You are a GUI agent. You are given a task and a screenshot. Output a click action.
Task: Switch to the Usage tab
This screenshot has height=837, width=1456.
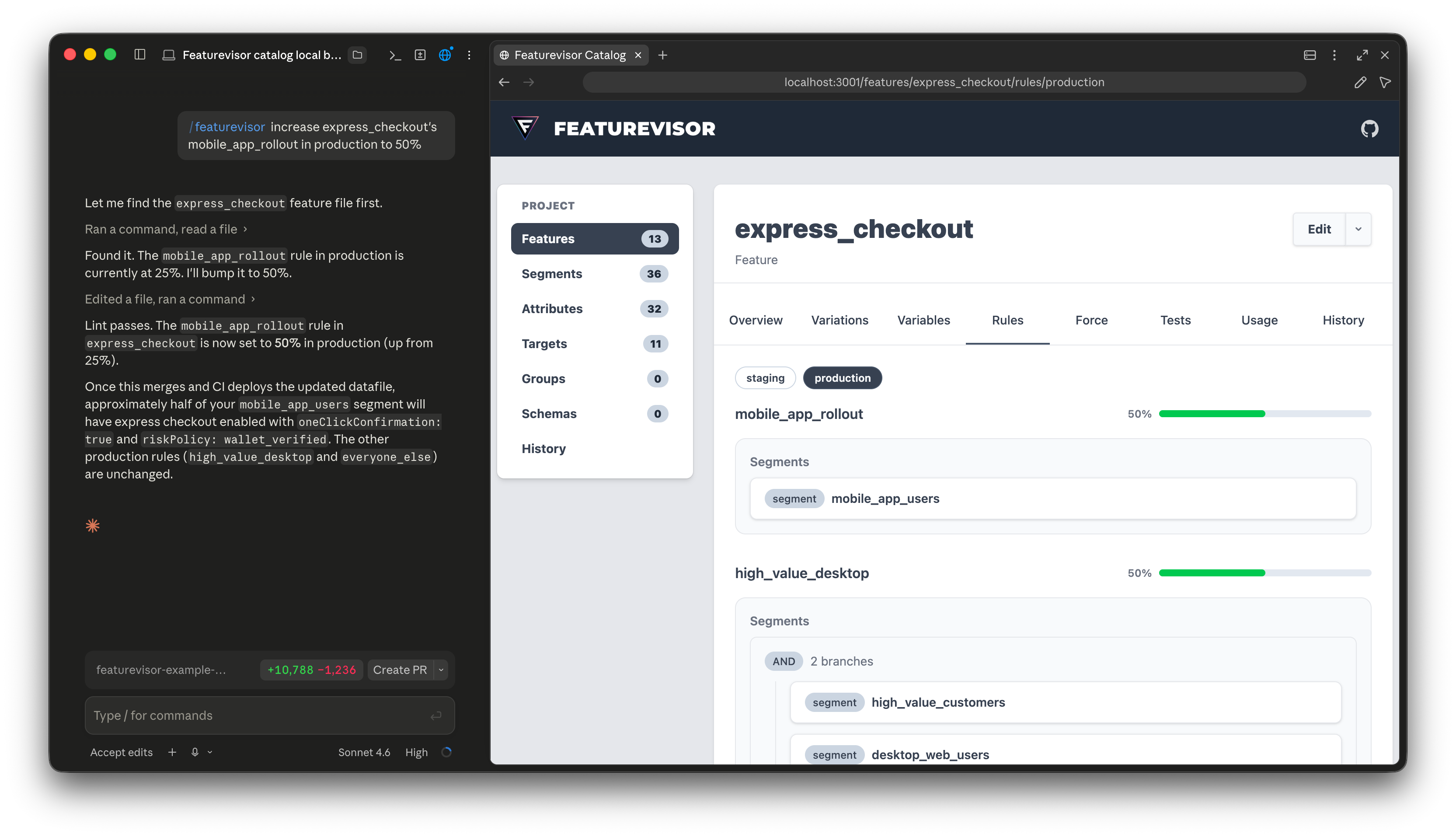tap(1259, 320)
